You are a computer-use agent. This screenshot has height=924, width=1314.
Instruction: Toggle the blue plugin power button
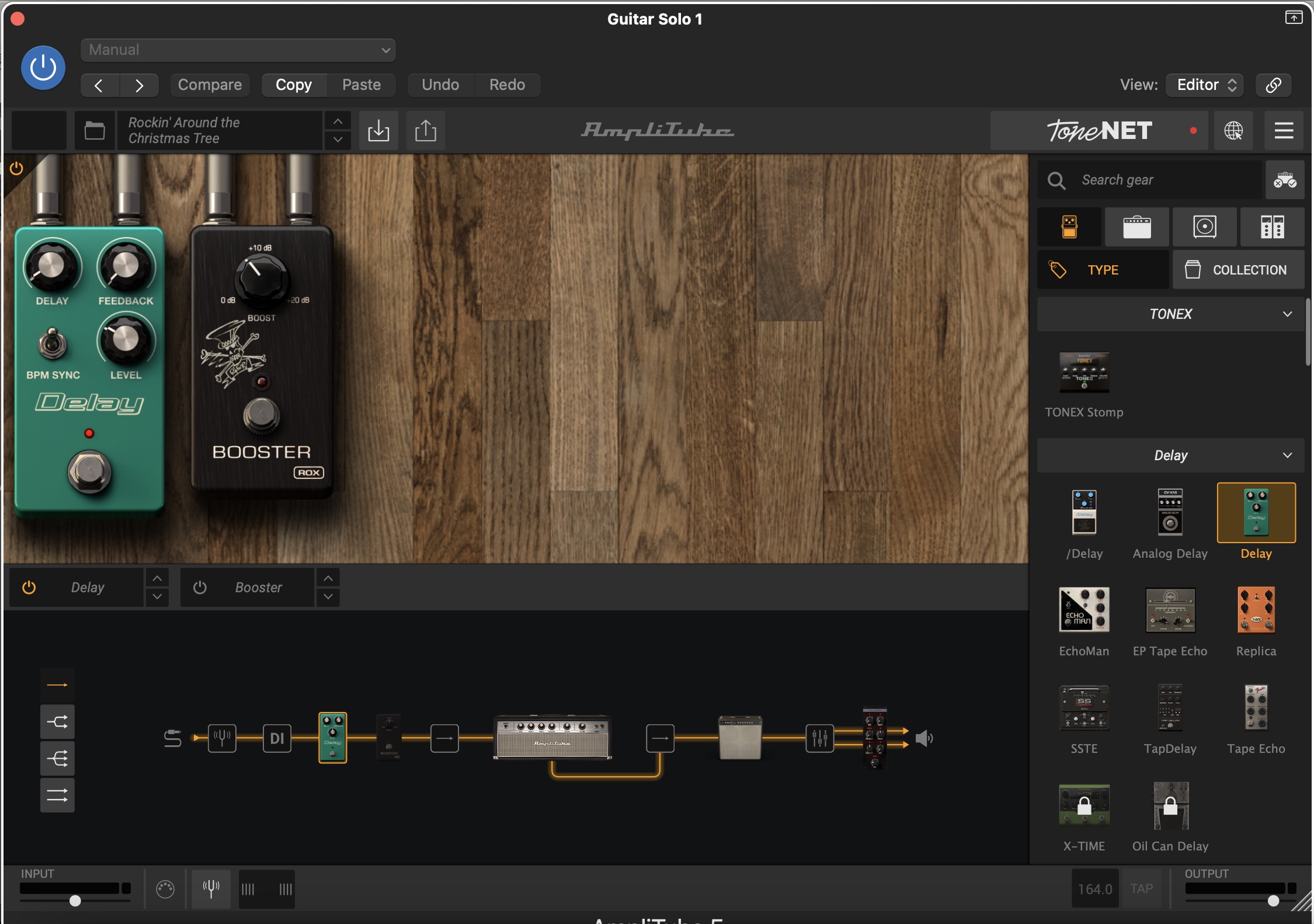pyautogui.click(x=43, y=68)
